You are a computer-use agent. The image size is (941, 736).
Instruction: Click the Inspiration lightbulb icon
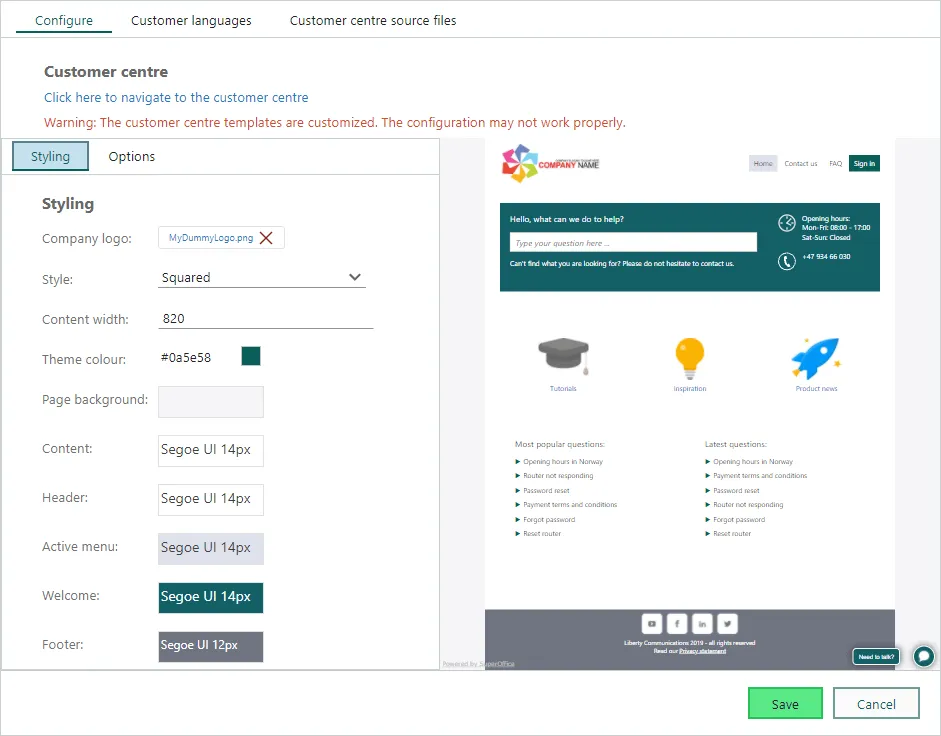690,356
